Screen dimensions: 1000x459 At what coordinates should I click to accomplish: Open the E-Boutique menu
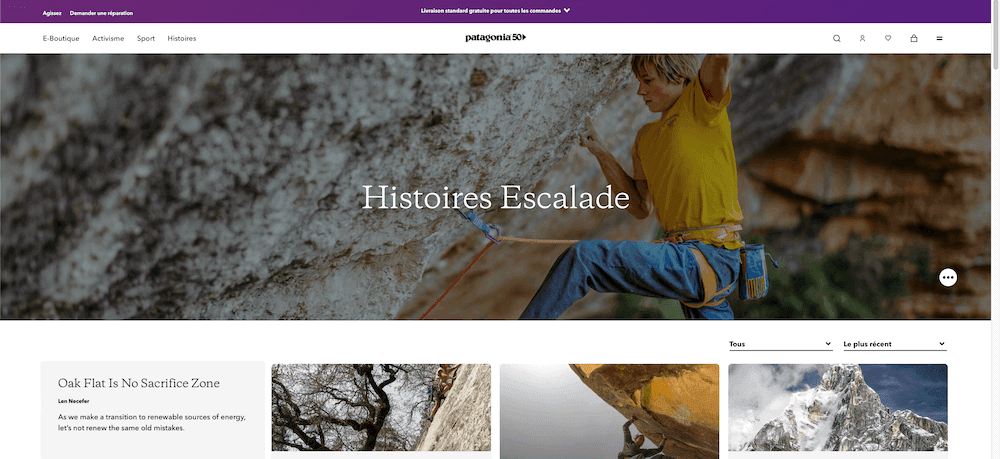pos(61,38)
